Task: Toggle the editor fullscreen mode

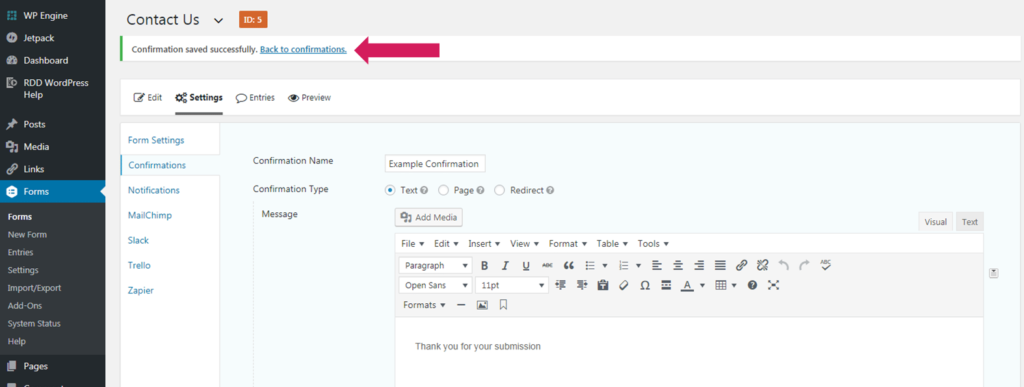Action: pyautogui.click(x=774, y=285)
